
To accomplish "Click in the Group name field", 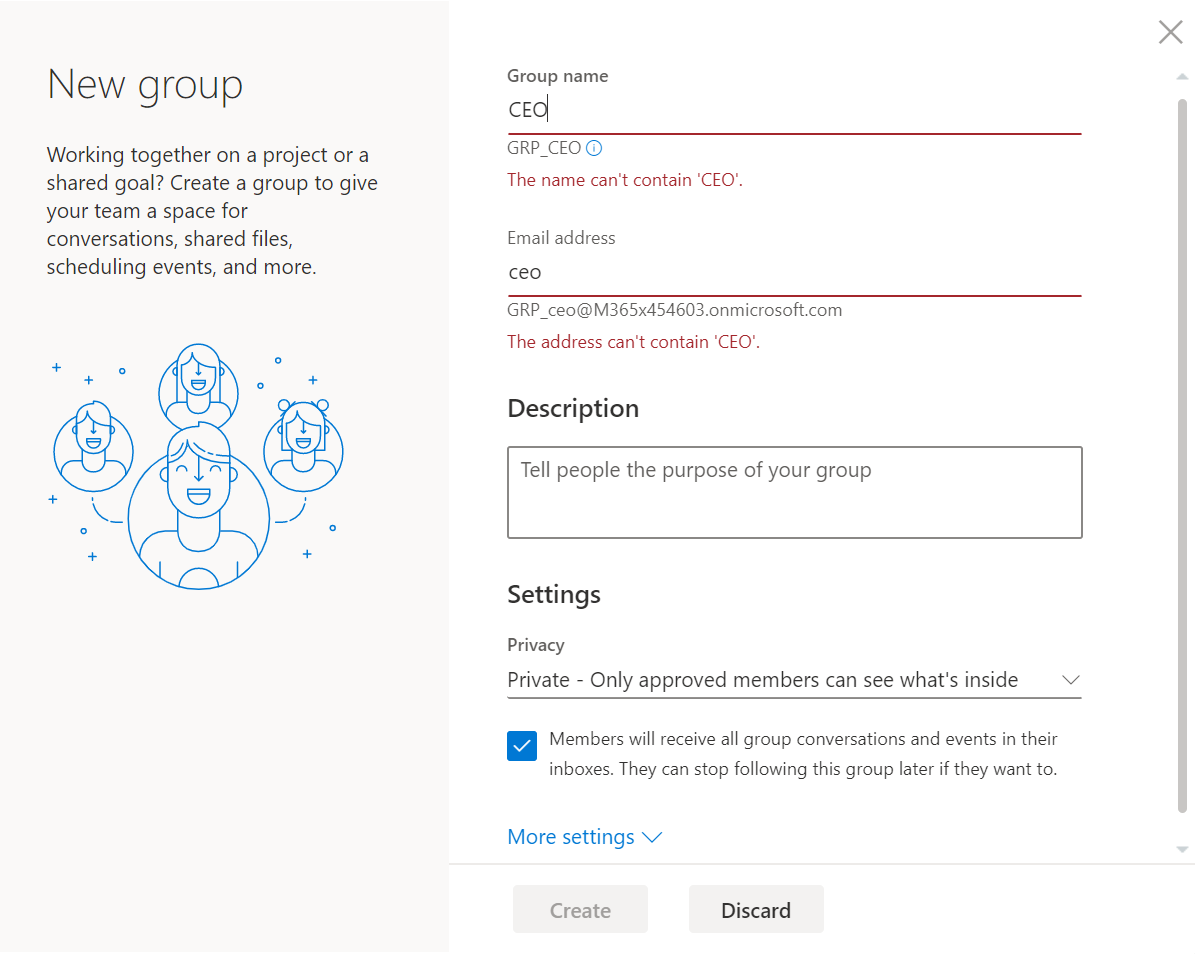I will click(x=795, y=109).
